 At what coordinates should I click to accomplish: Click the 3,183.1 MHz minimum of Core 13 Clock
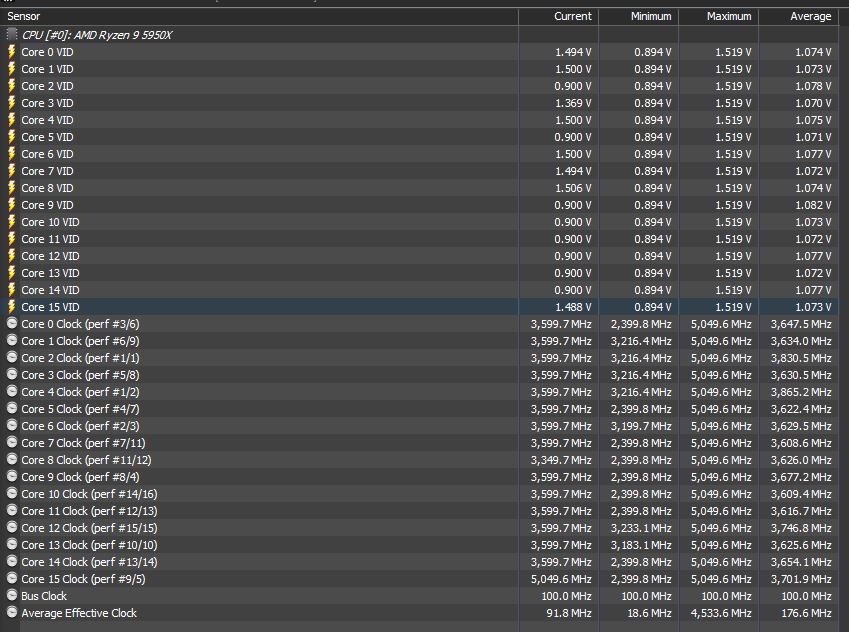pyautogui.click(x=641, y=545)
